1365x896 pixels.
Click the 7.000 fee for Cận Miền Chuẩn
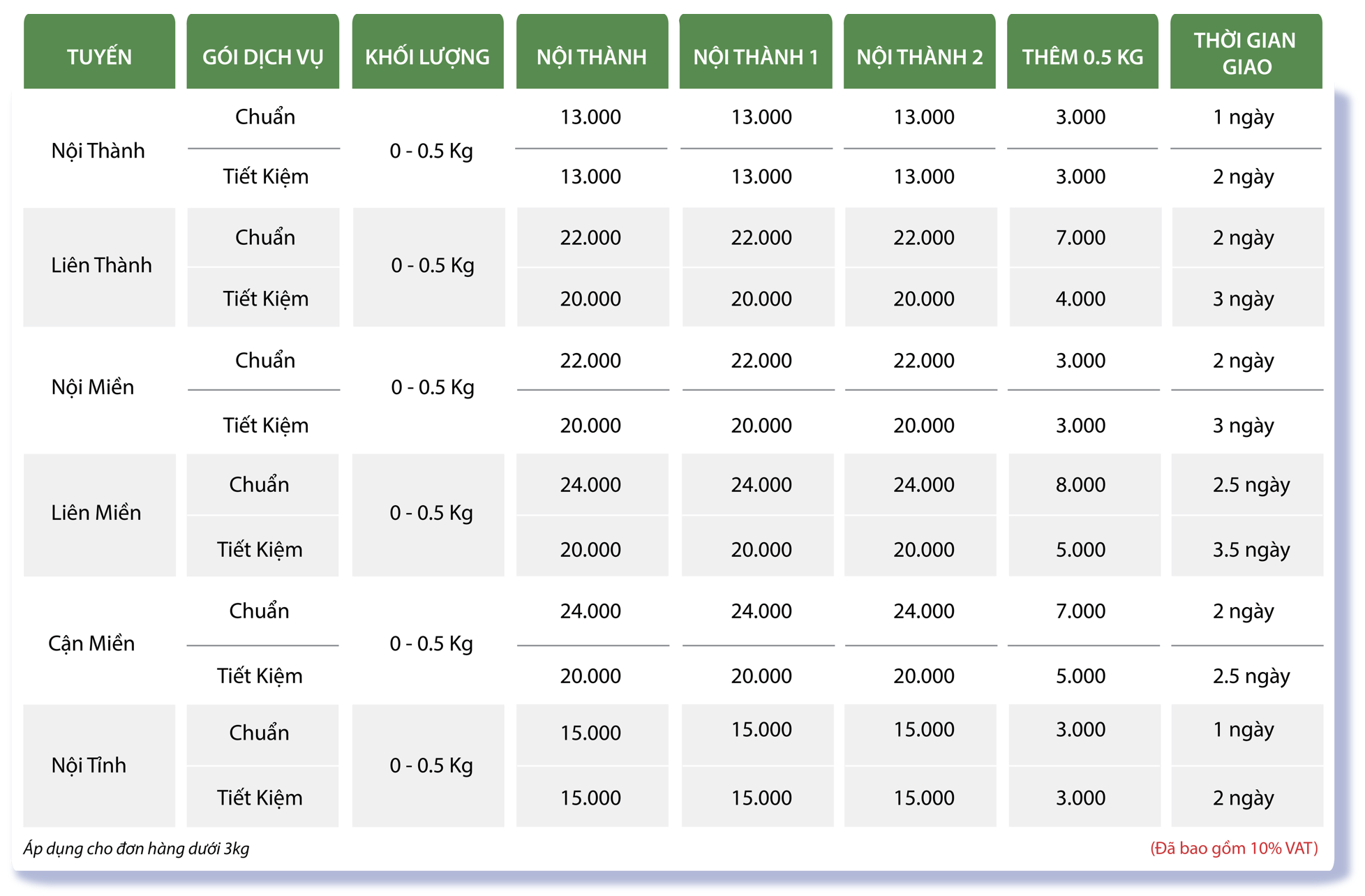(x=1080, y=611)
